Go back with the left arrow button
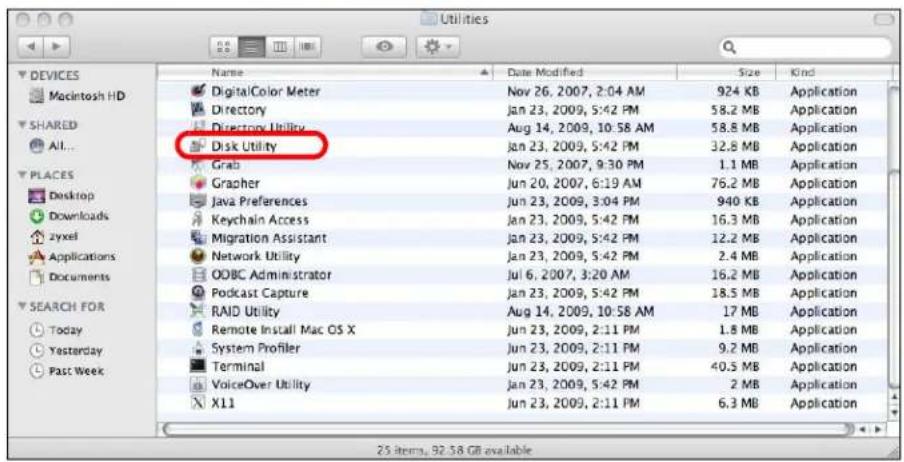 coord(32,47)
